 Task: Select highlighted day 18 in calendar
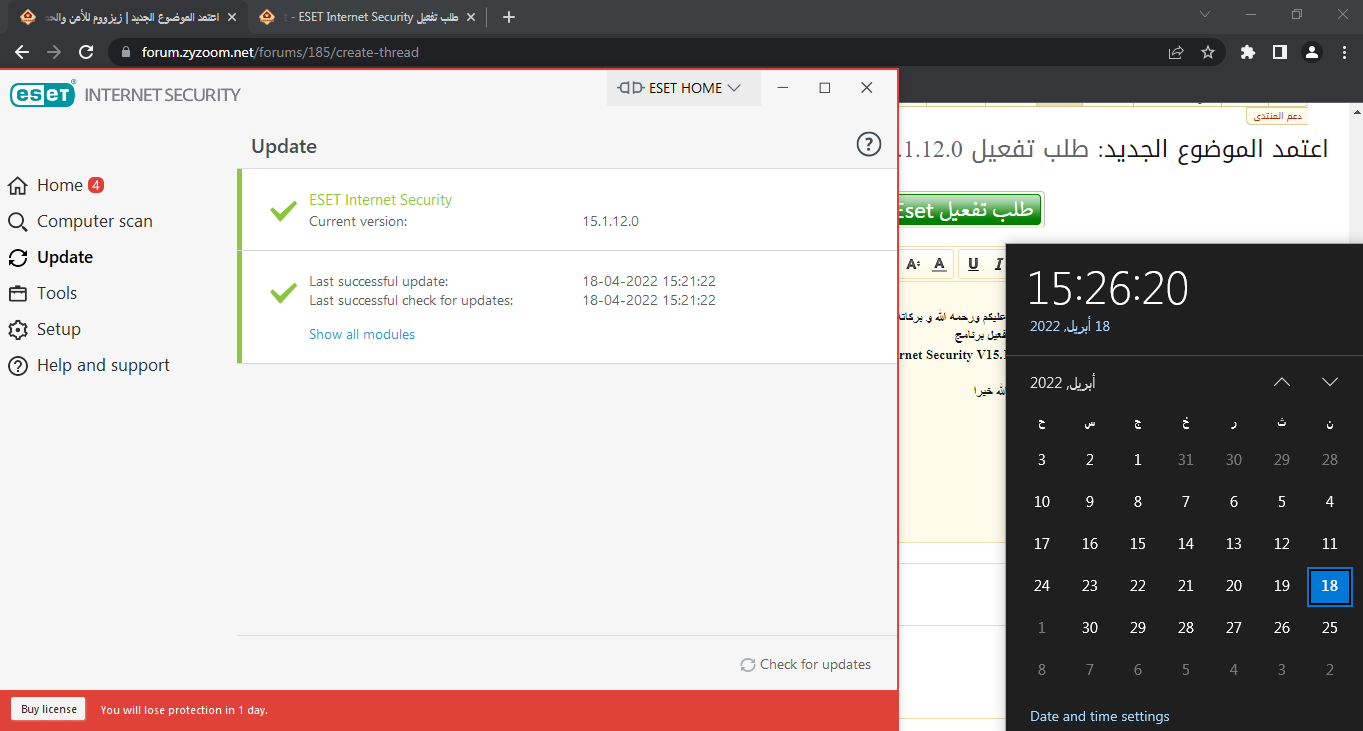click(1329, 586)
